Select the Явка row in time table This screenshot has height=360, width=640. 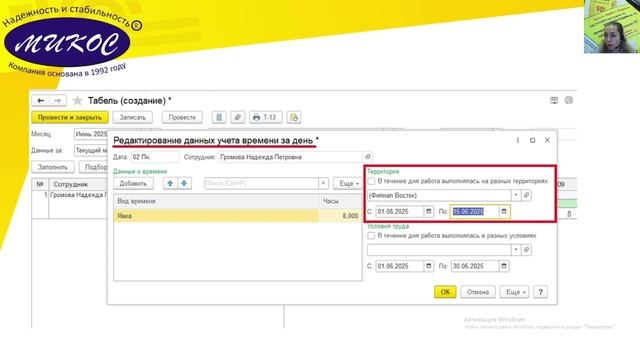pos(237,216)
